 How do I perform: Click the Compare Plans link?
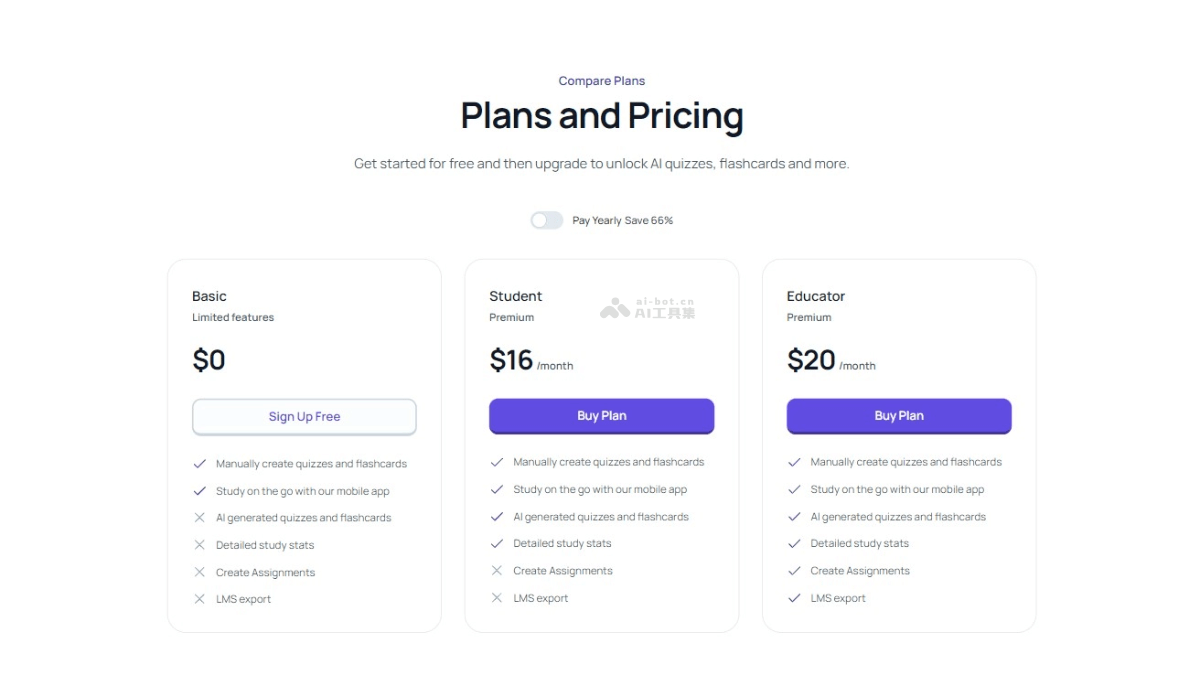602,81
